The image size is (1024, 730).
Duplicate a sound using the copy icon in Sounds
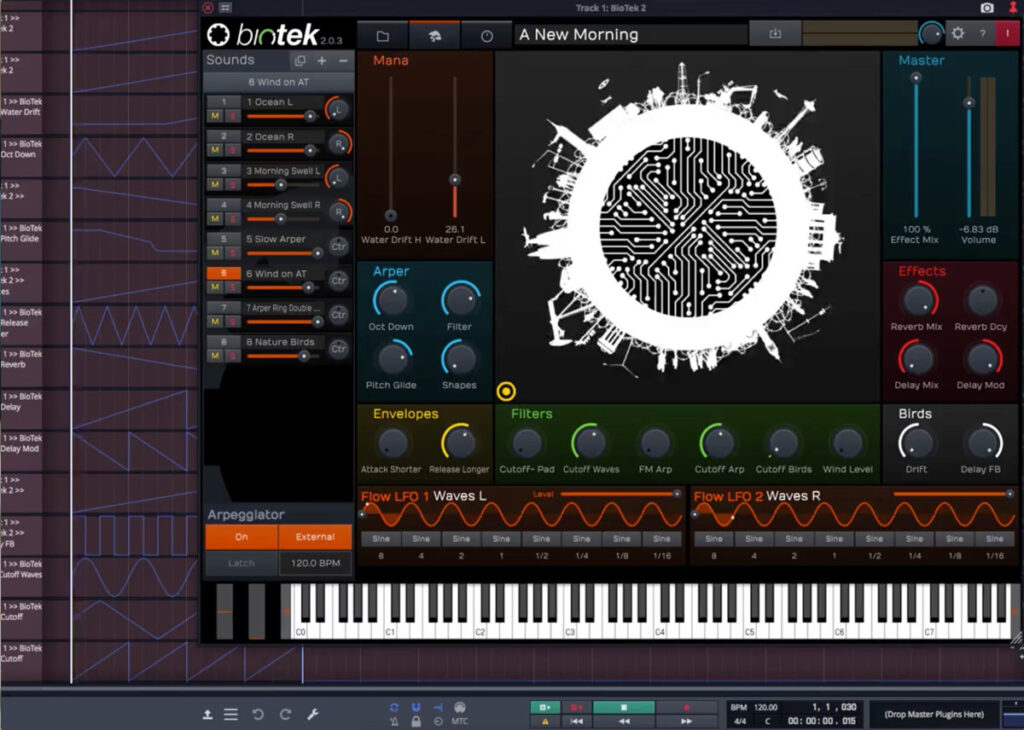(302, 60)
